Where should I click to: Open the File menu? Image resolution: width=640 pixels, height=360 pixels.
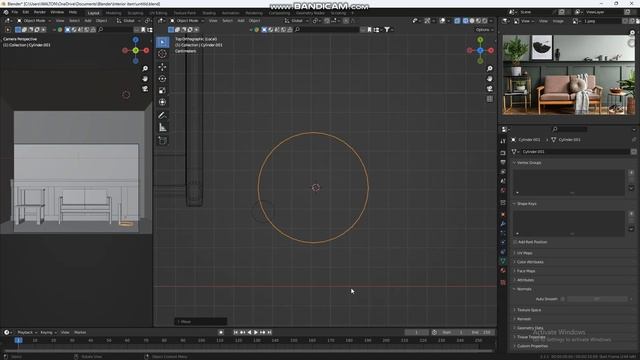(15, 12)
